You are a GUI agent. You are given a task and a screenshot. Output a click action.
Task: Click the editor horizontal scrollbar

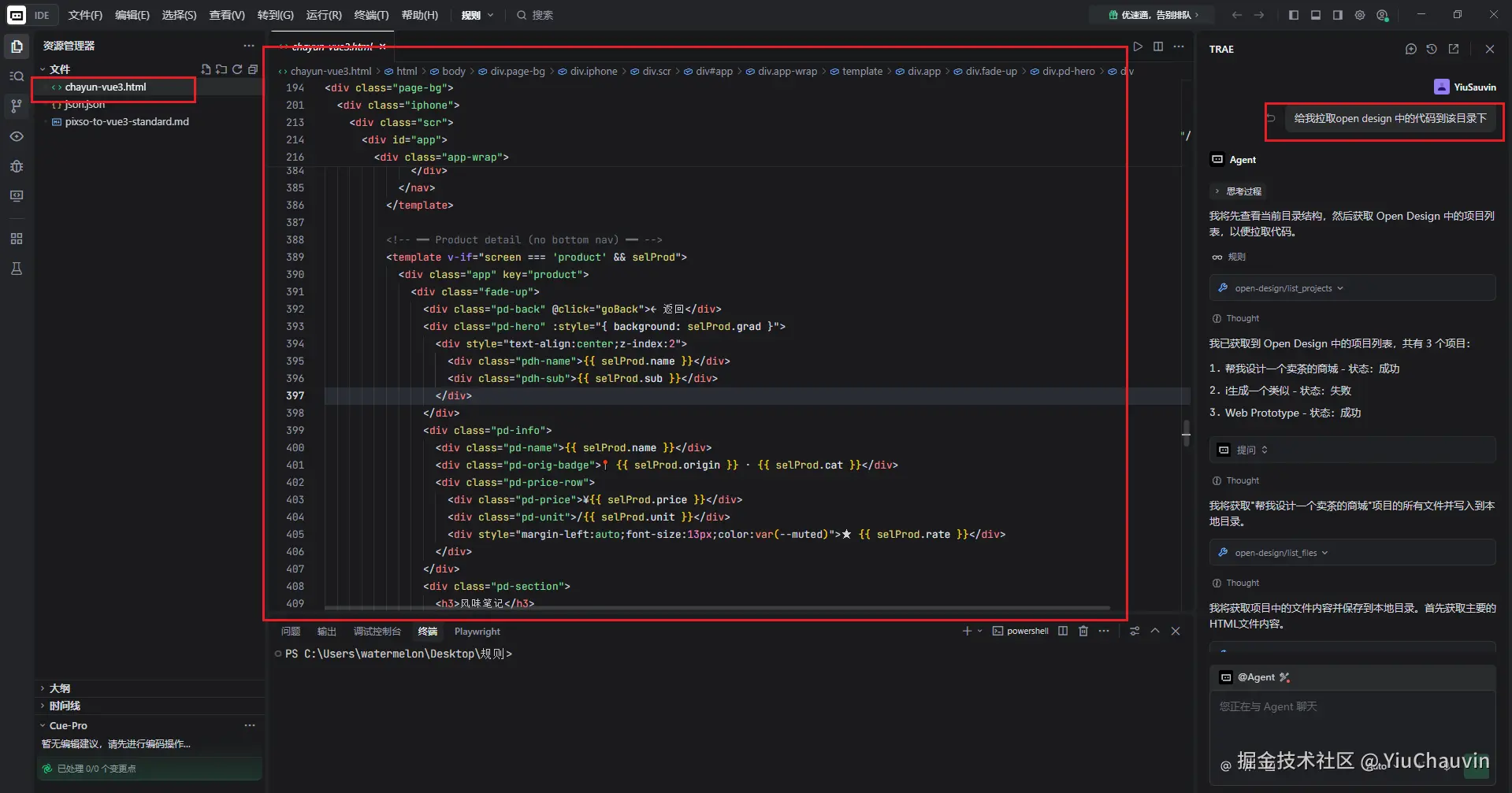[x=717, y=608]
